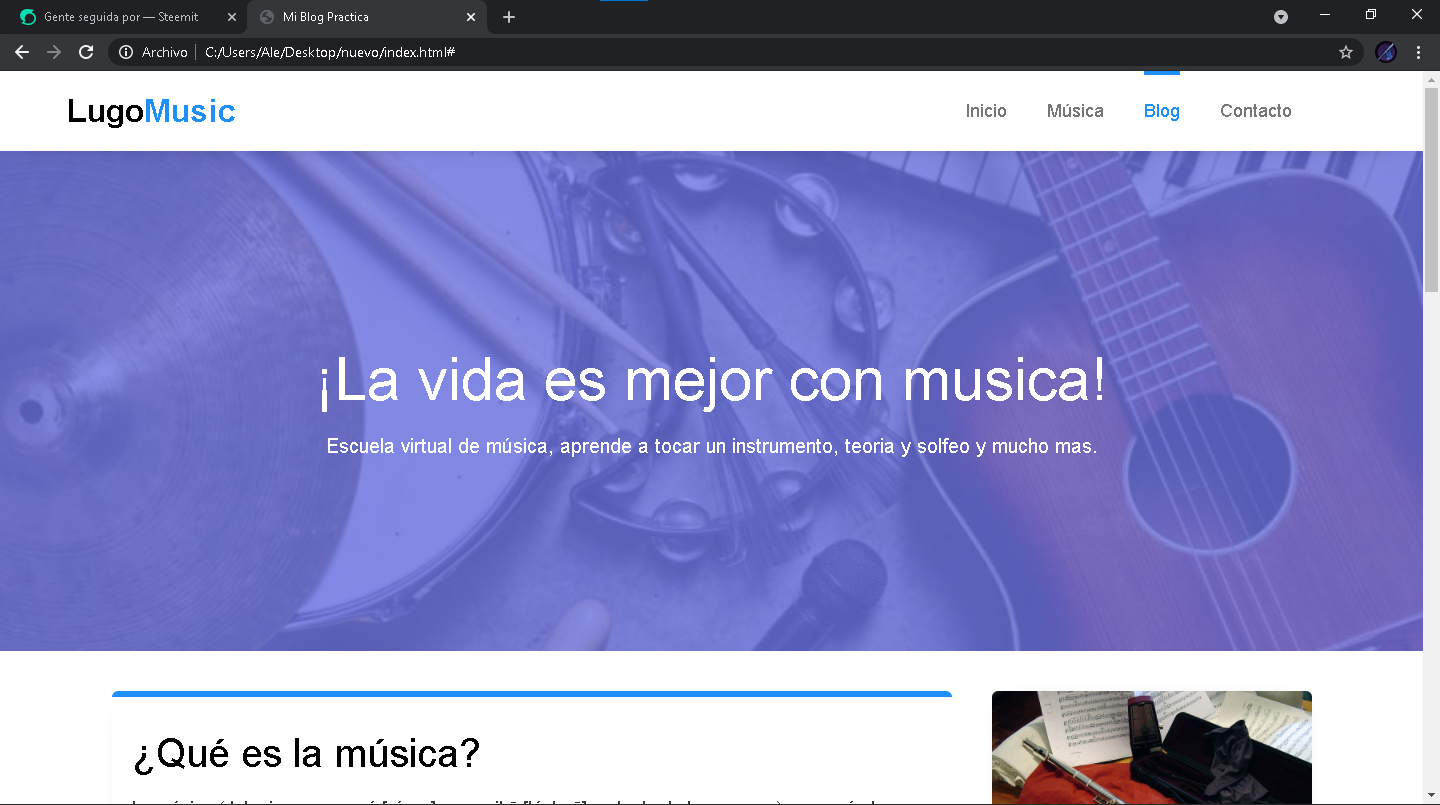The image size is (1440, 805).
Task: Open the Música navigation link
Action: click(x=1075, y=111)
